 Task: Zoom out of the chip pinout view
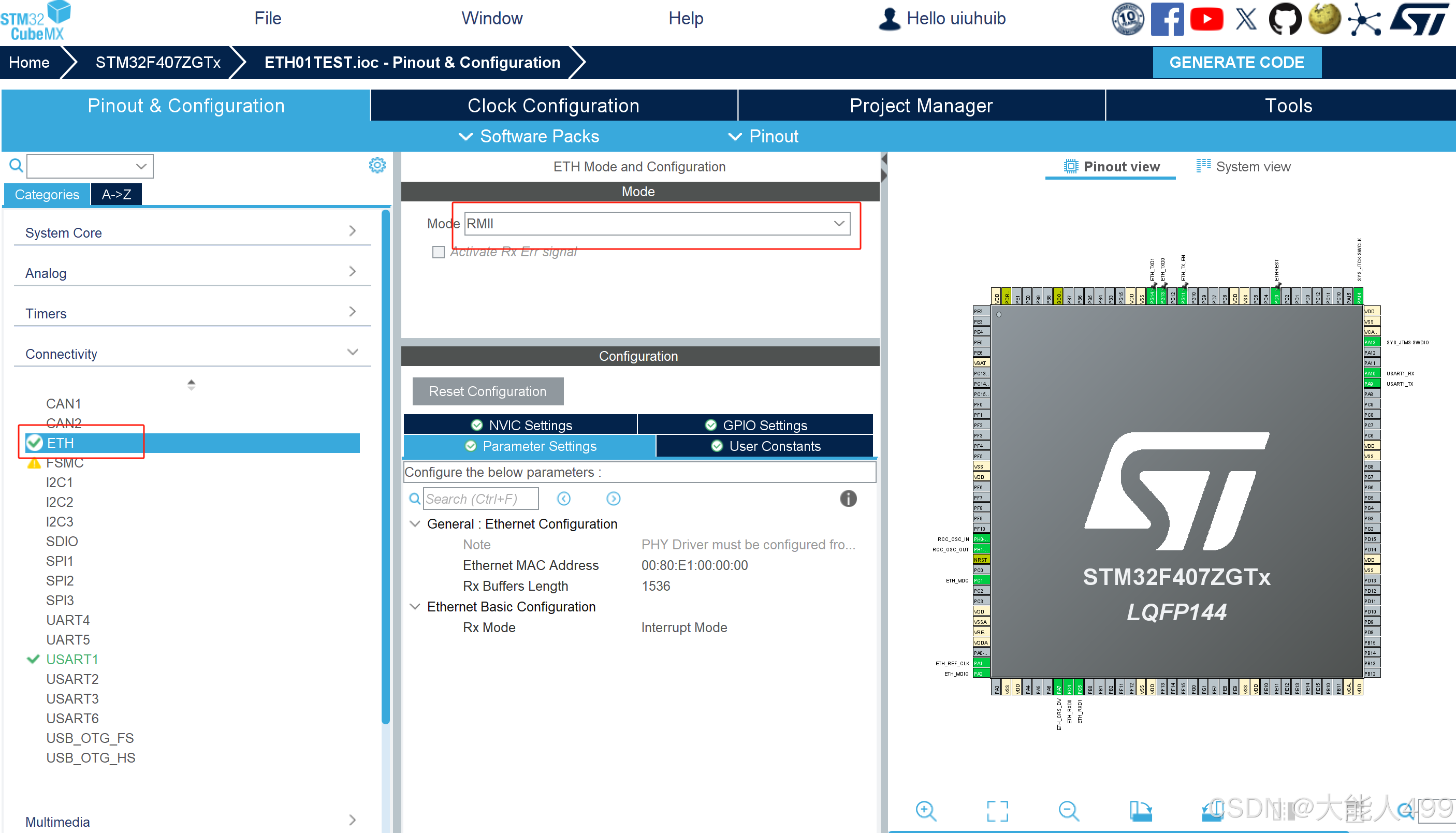(1068, 810)
